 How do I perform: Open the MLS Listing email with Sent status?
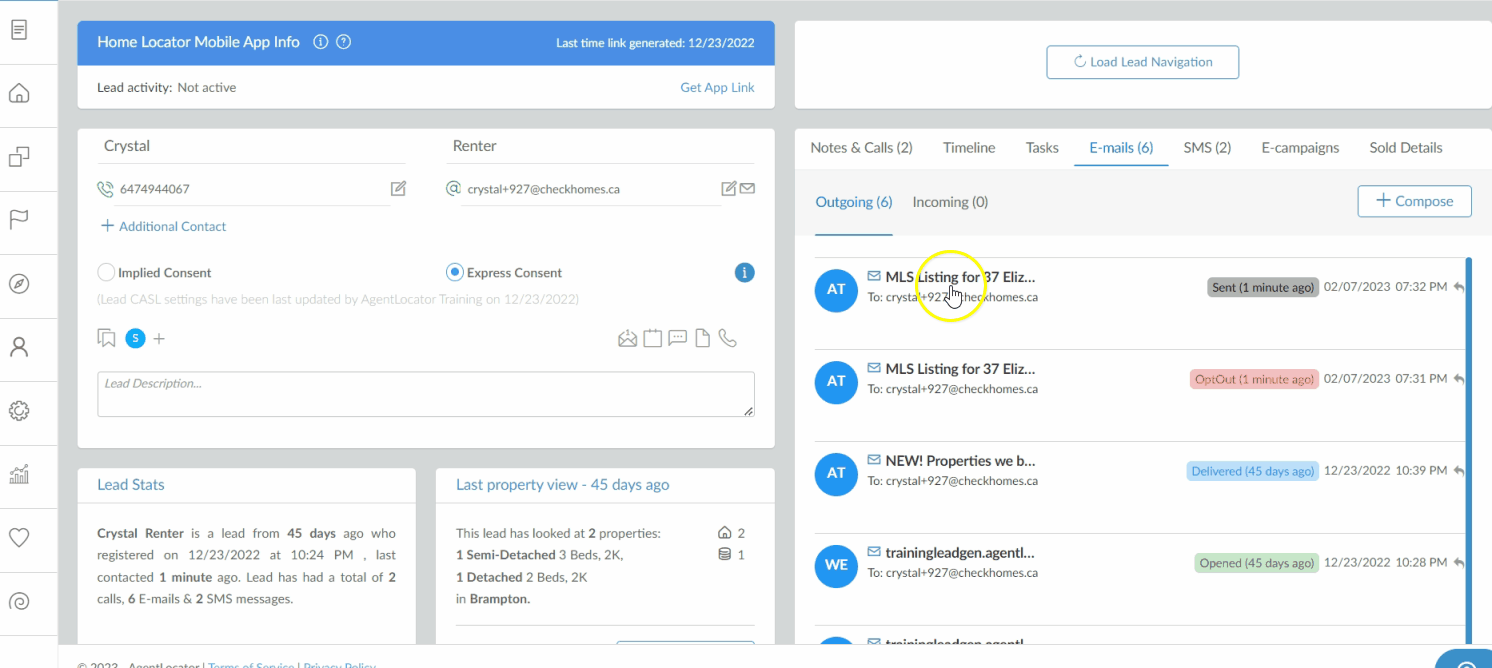960,277
